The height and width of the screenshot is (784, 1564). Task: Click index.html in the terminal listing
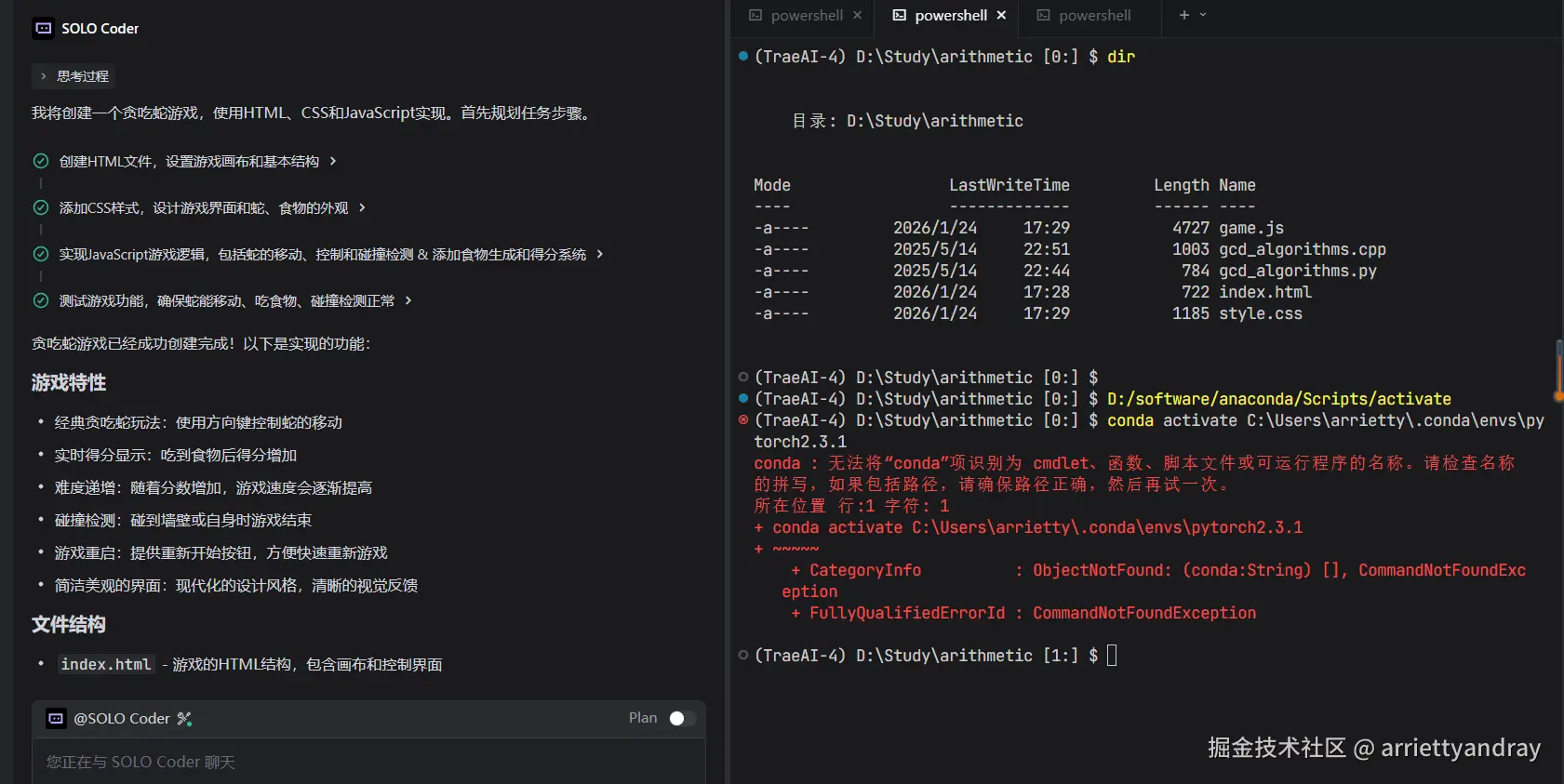[1265, 292]
